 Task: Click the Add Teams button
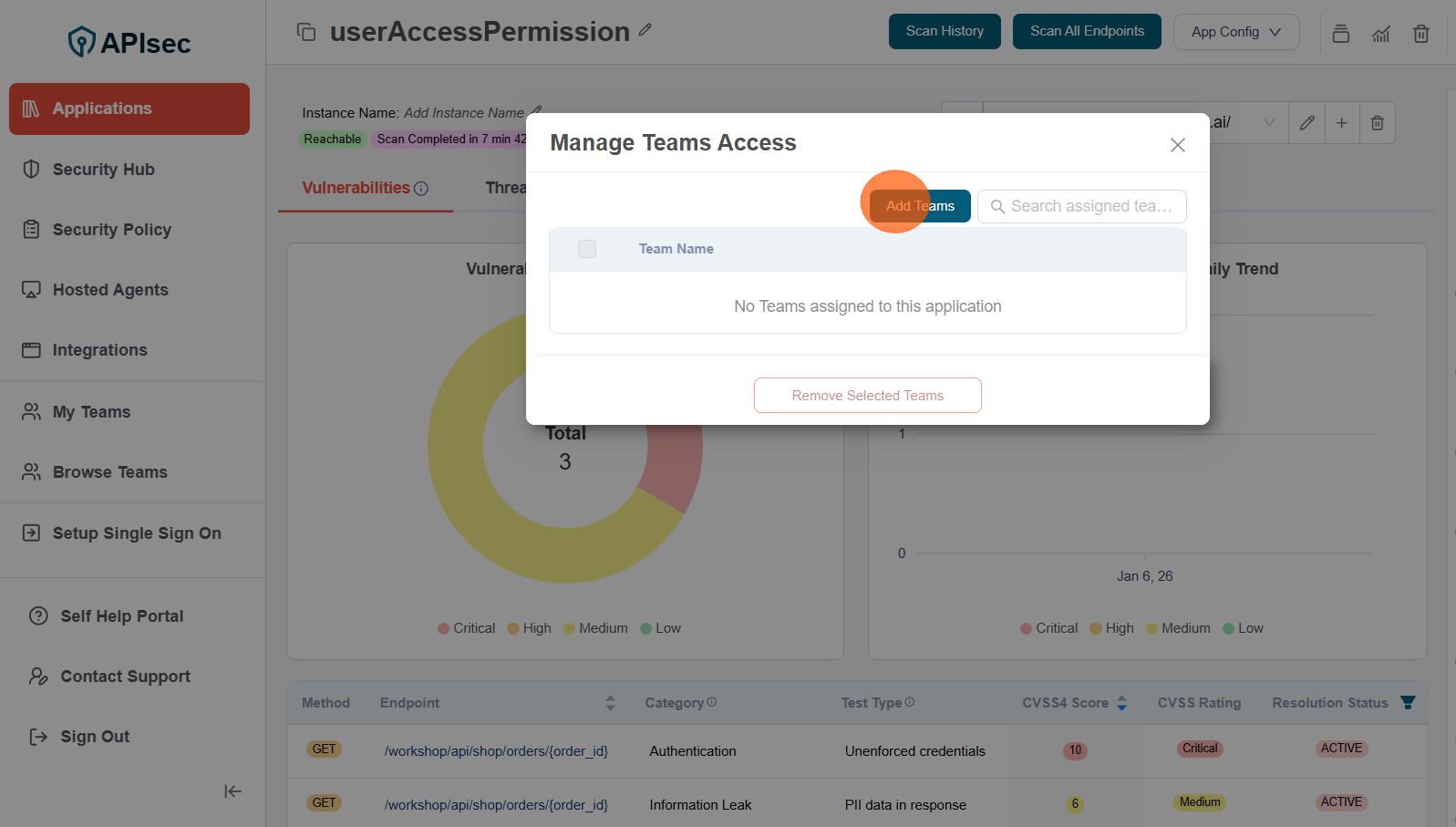point(920,206)
